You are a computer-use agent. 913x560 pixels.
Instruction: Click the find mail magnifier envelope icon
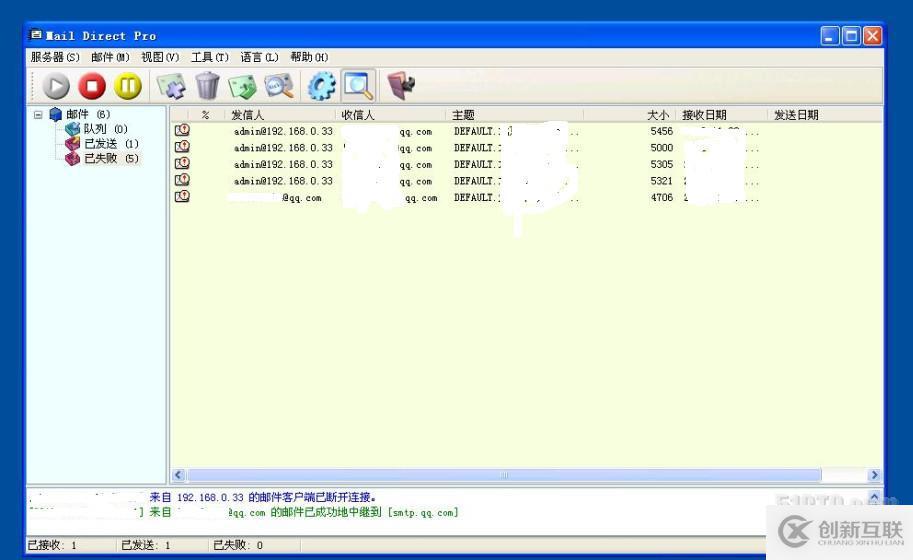click(279, 86)
